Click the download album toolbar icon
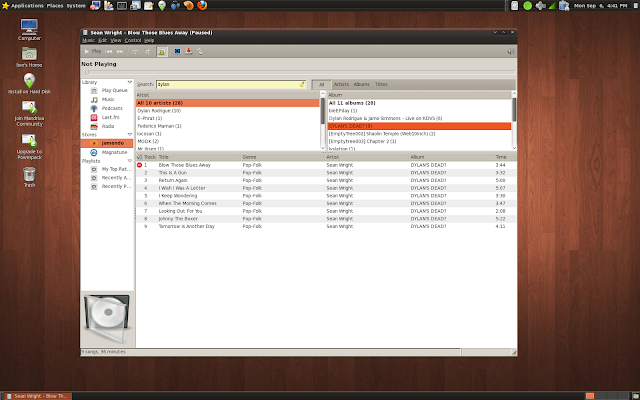Image resolution: width=640 pixels, height=400 pixels. click(189, 51)
